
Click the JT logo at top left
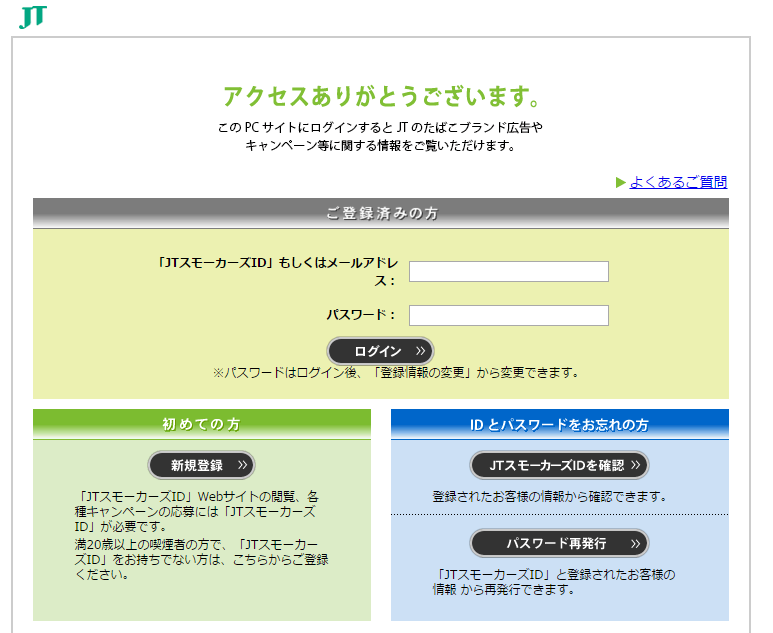pyautogui.click(x=33, y=17)
